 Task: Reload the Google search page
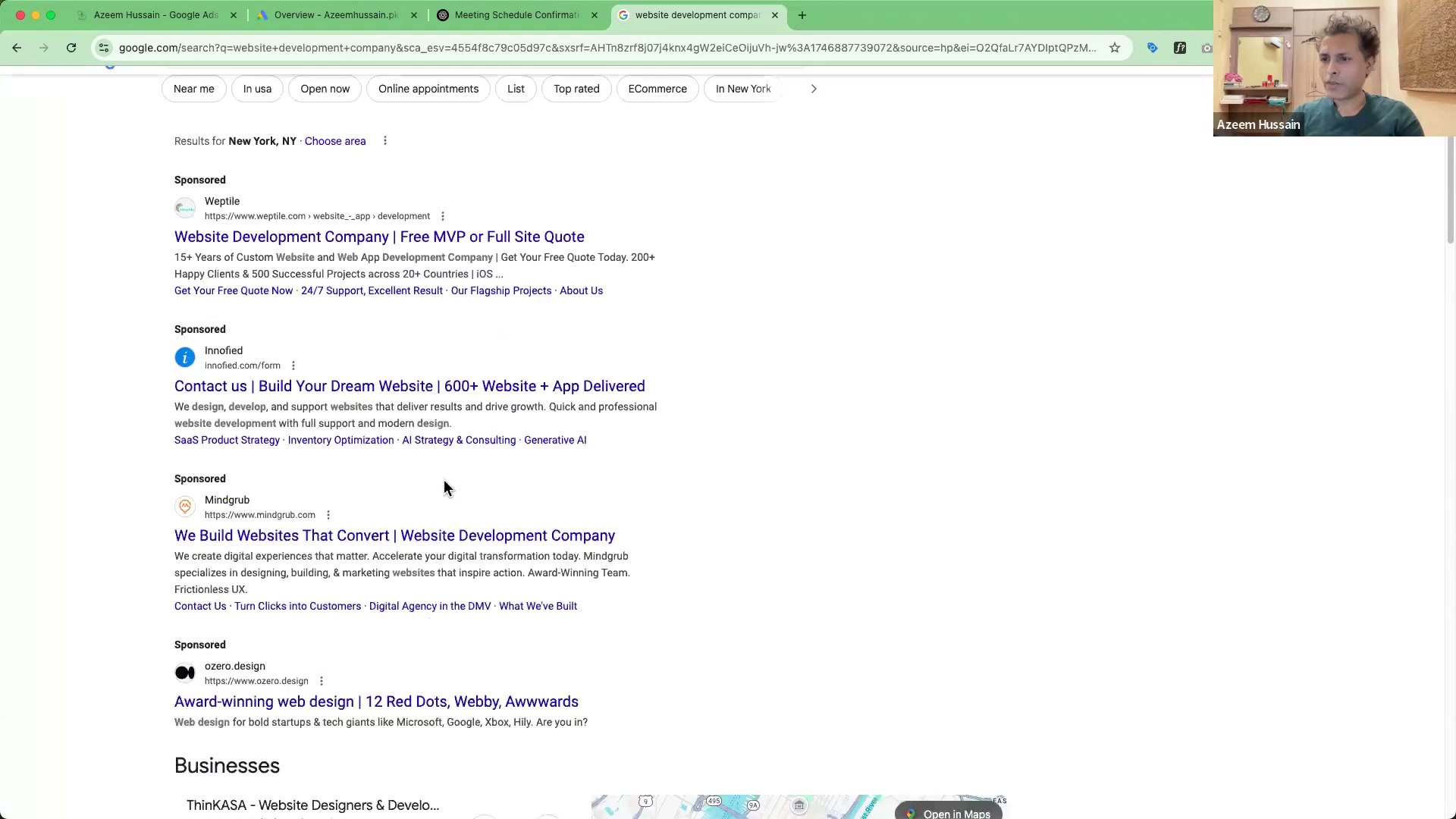click(x=71, y=48)
